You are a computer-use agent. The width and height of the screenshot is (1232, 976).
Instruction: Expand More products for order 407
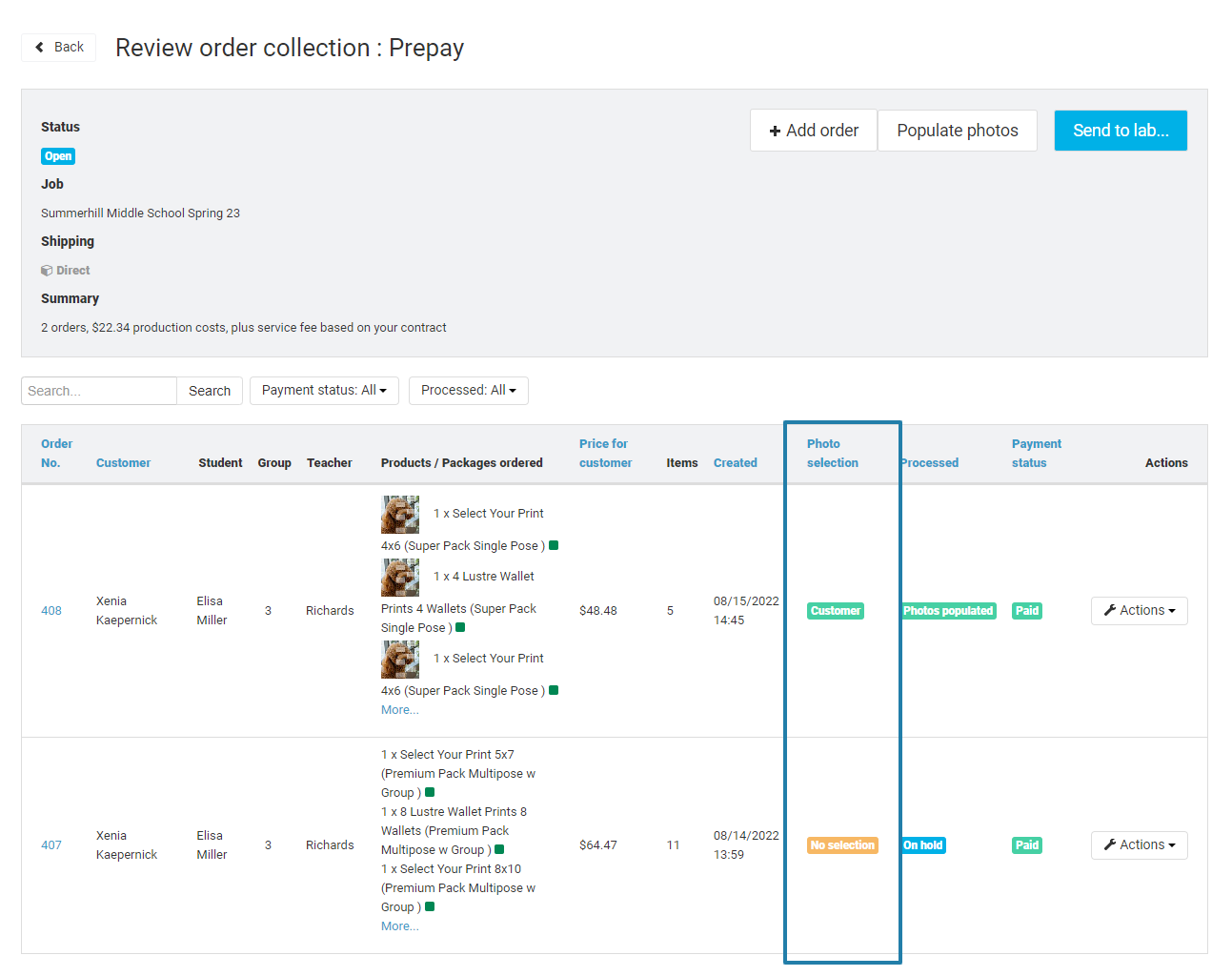[399, 926]
